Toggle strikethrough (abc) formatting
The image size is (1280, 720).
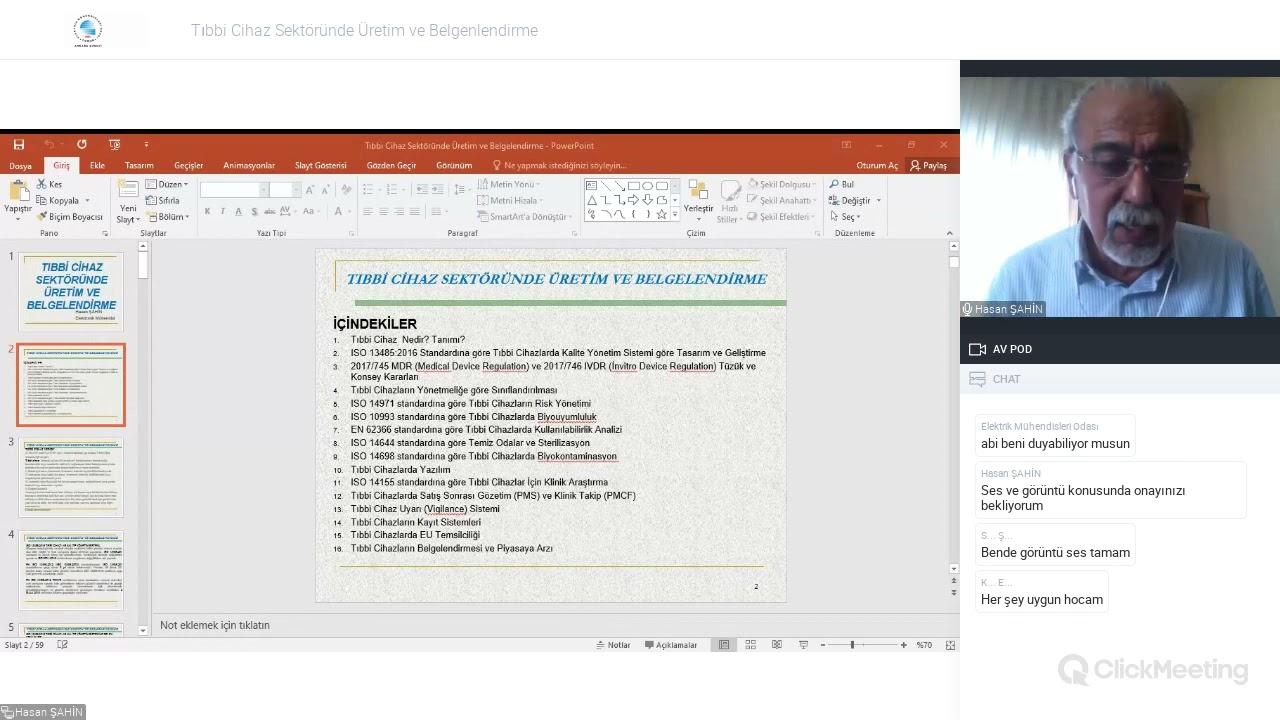269,211
